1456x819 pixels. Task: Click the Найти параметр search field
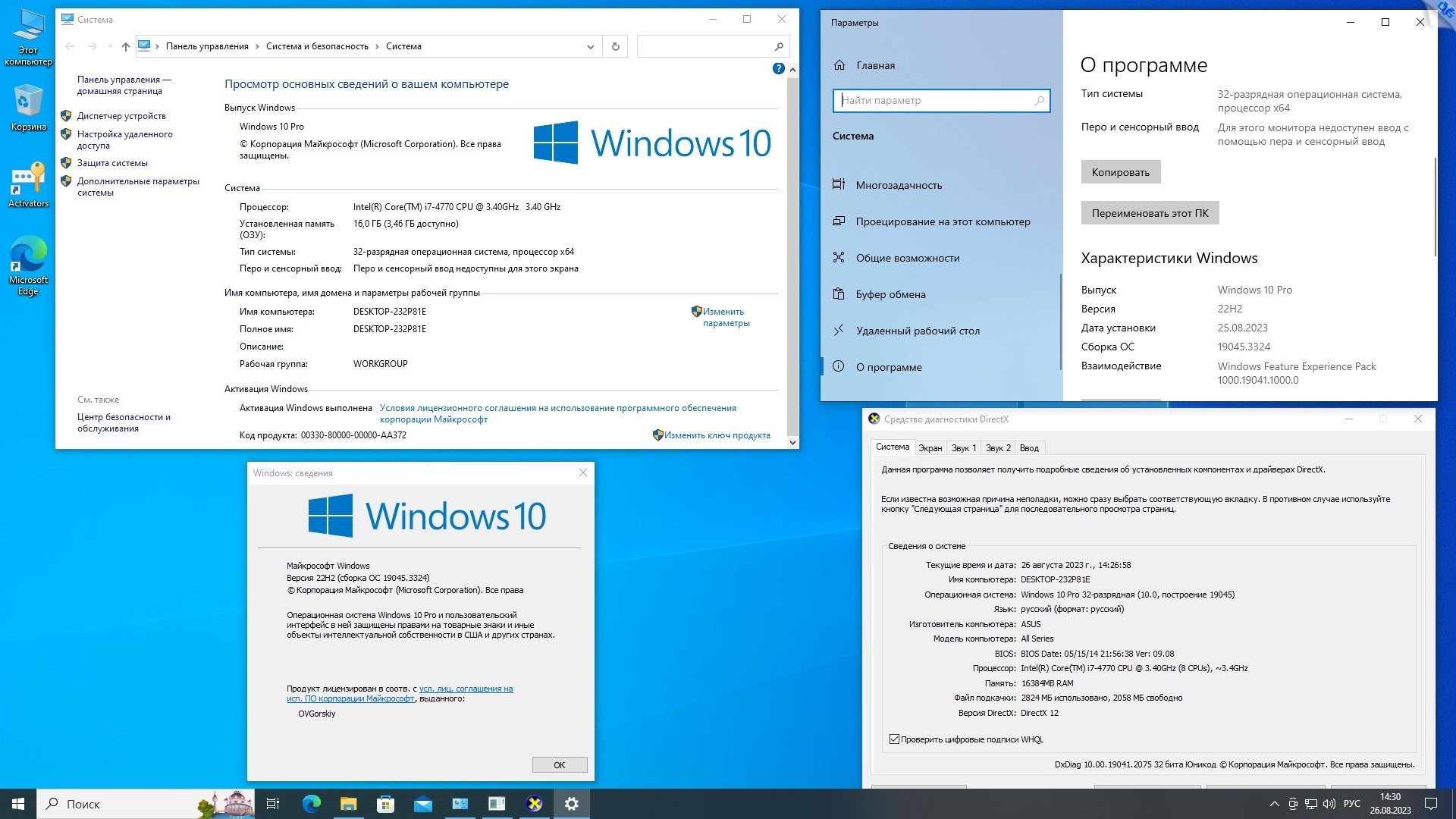[x=941, y=100]
